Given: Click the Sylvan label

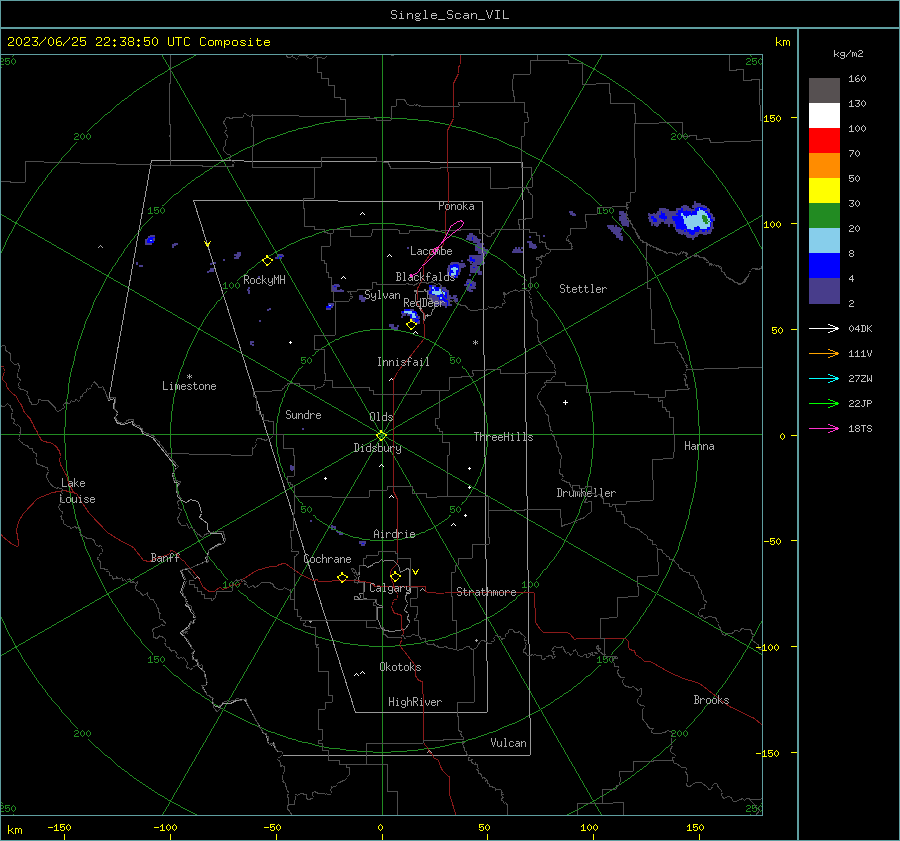Looking at the screenshot, I should (382, 295).
